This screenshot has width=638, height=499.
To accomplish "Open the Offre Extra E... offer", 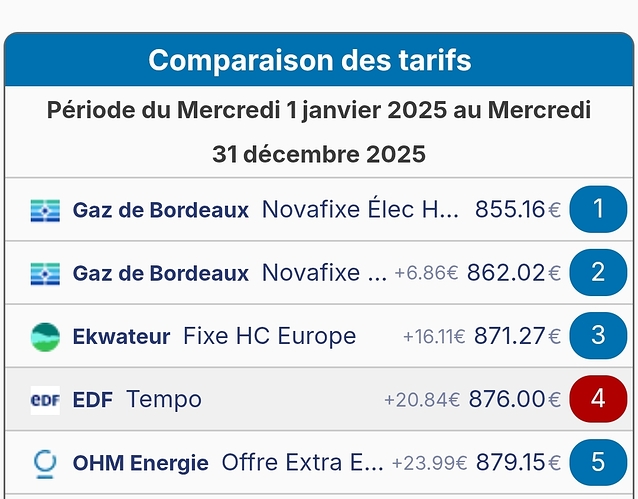I will [302, 462].
